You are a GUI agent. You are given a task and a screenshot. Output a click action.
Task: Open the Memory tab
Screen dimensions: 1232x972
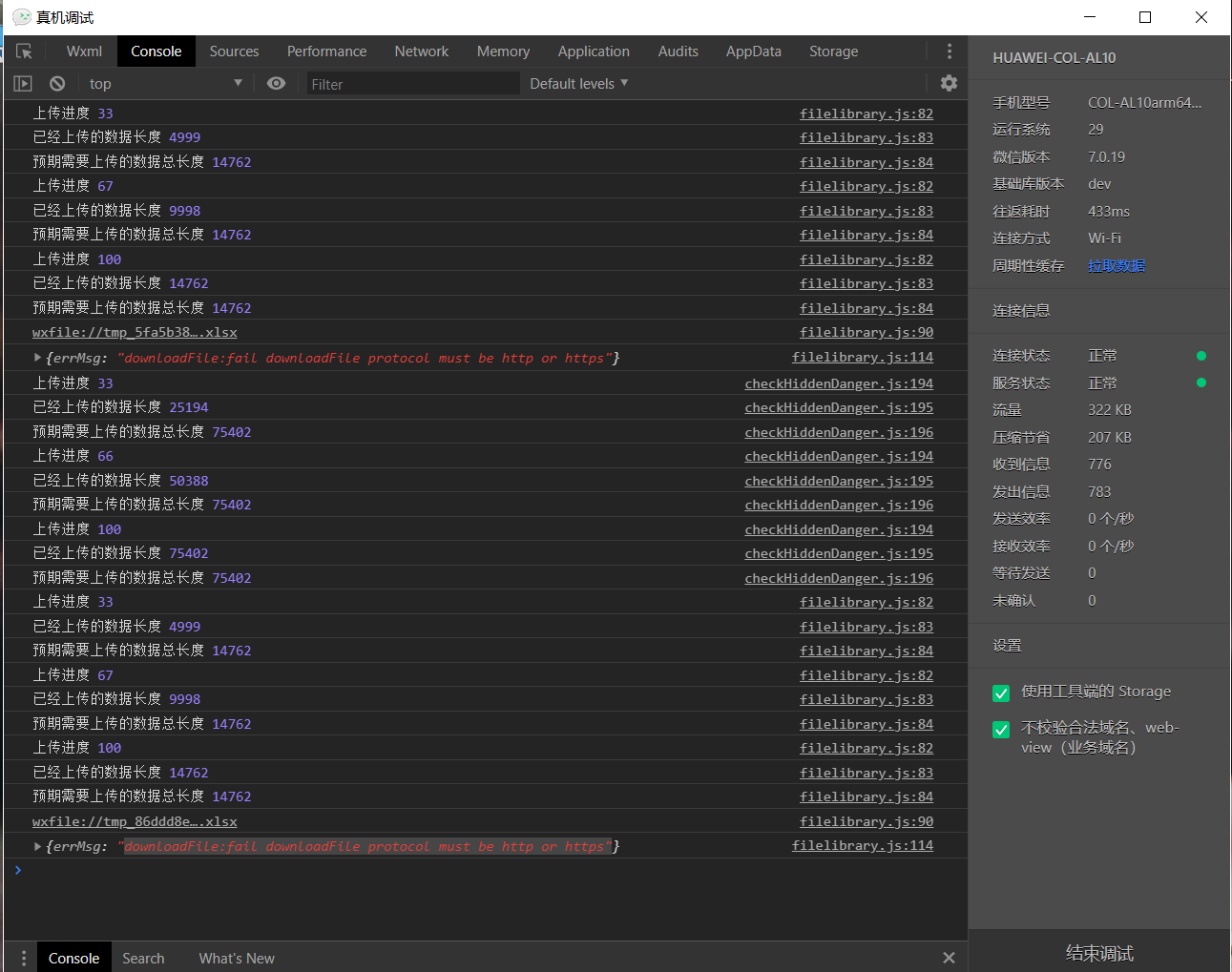pyautogui.click(x=503, y=52)
